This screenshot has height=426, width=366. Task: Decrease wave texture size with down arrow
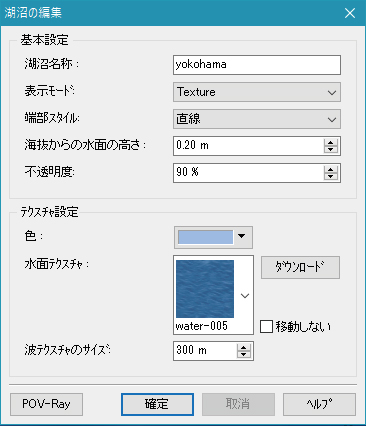(x=244, y=354)
